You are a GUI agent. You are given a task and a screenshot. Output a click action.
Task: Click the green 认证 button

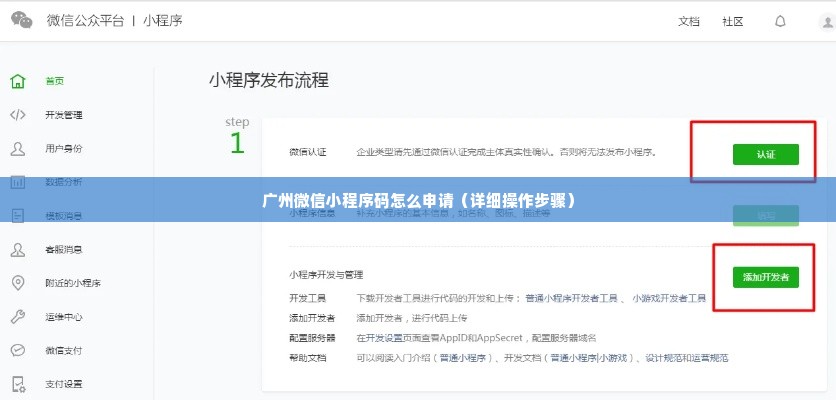coord(766,155)
